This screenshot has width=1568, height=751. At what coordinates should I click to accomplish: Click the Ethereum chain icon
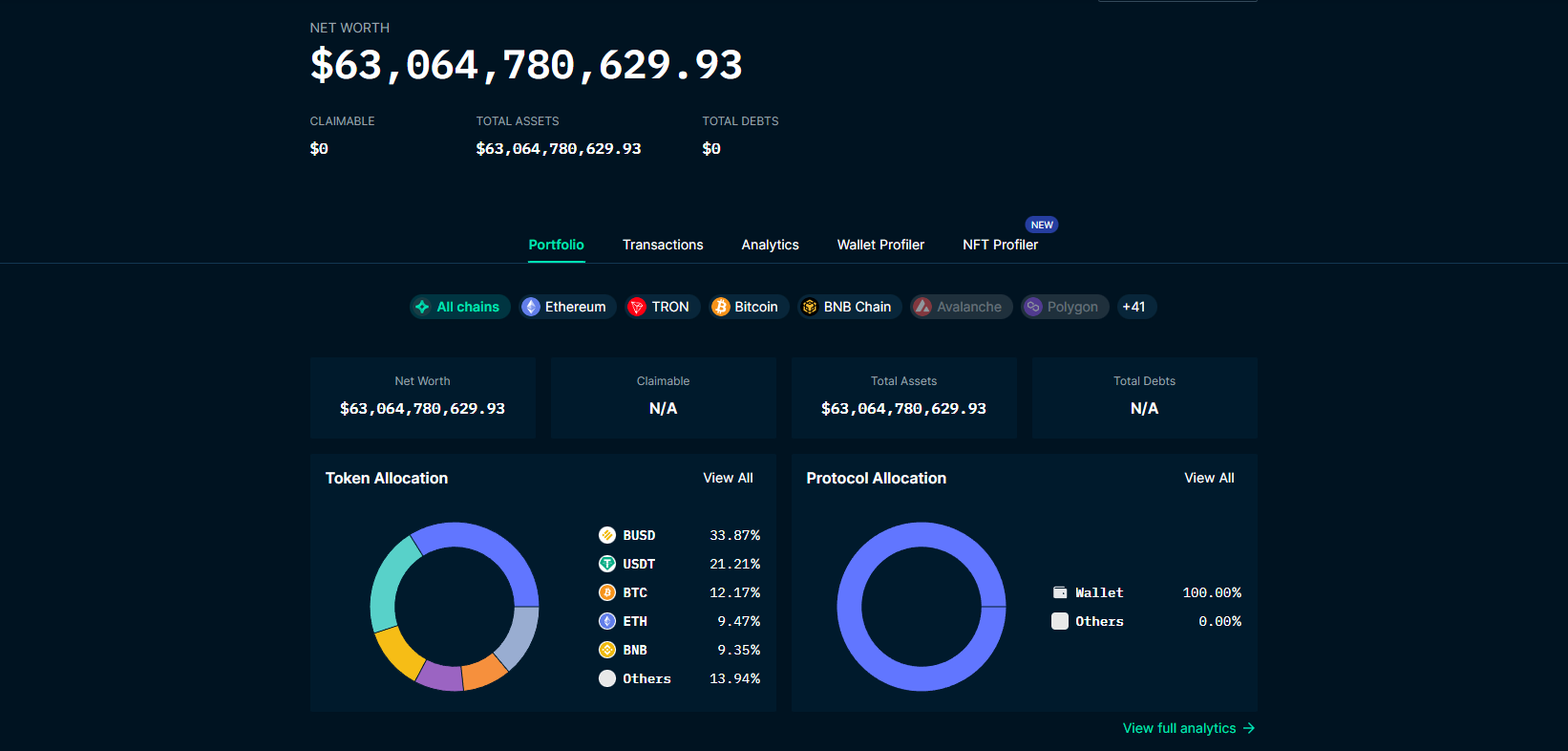point(531,307)
